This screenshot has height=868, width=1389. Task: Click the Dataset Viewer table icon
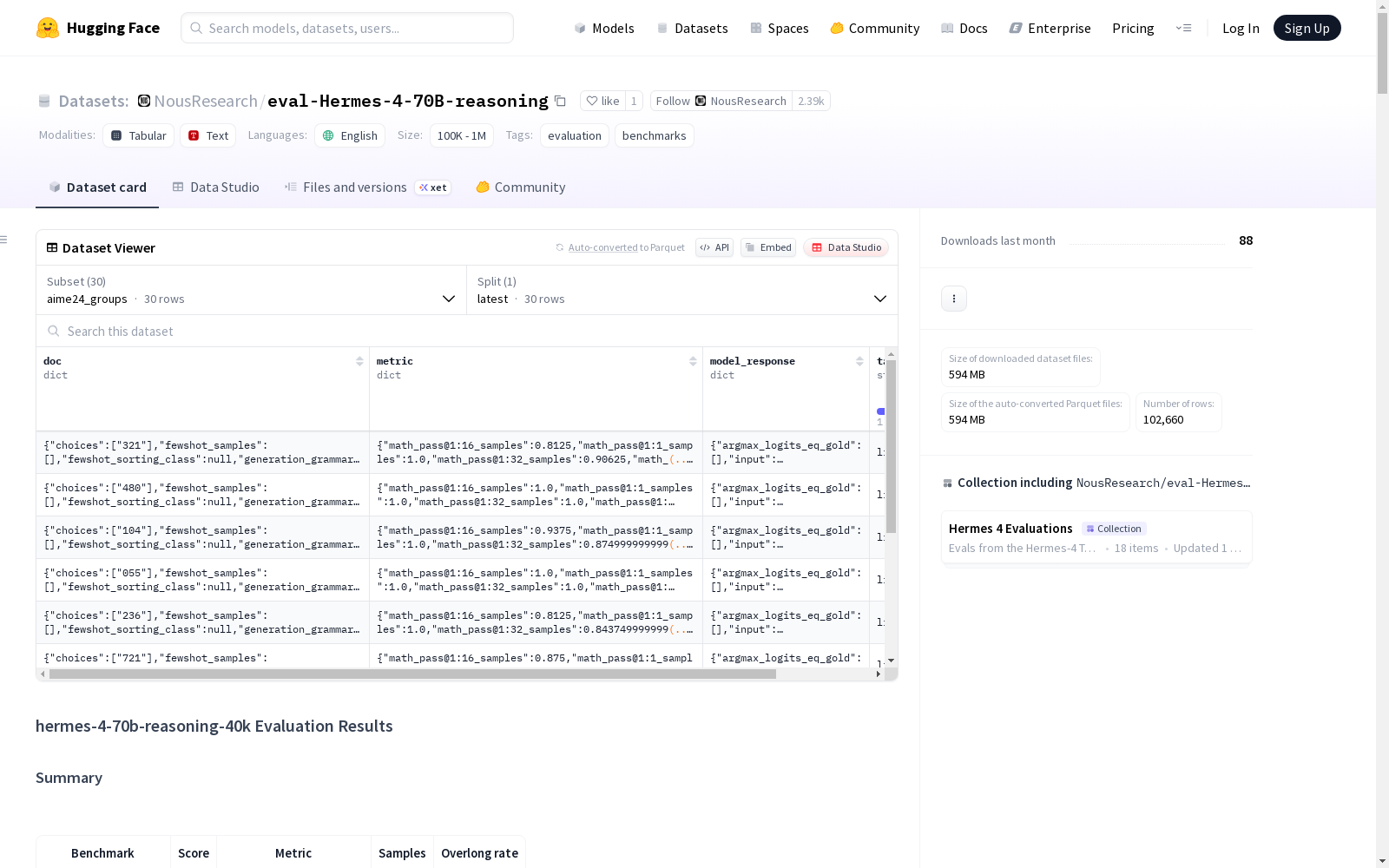click(x=52, y=247)
